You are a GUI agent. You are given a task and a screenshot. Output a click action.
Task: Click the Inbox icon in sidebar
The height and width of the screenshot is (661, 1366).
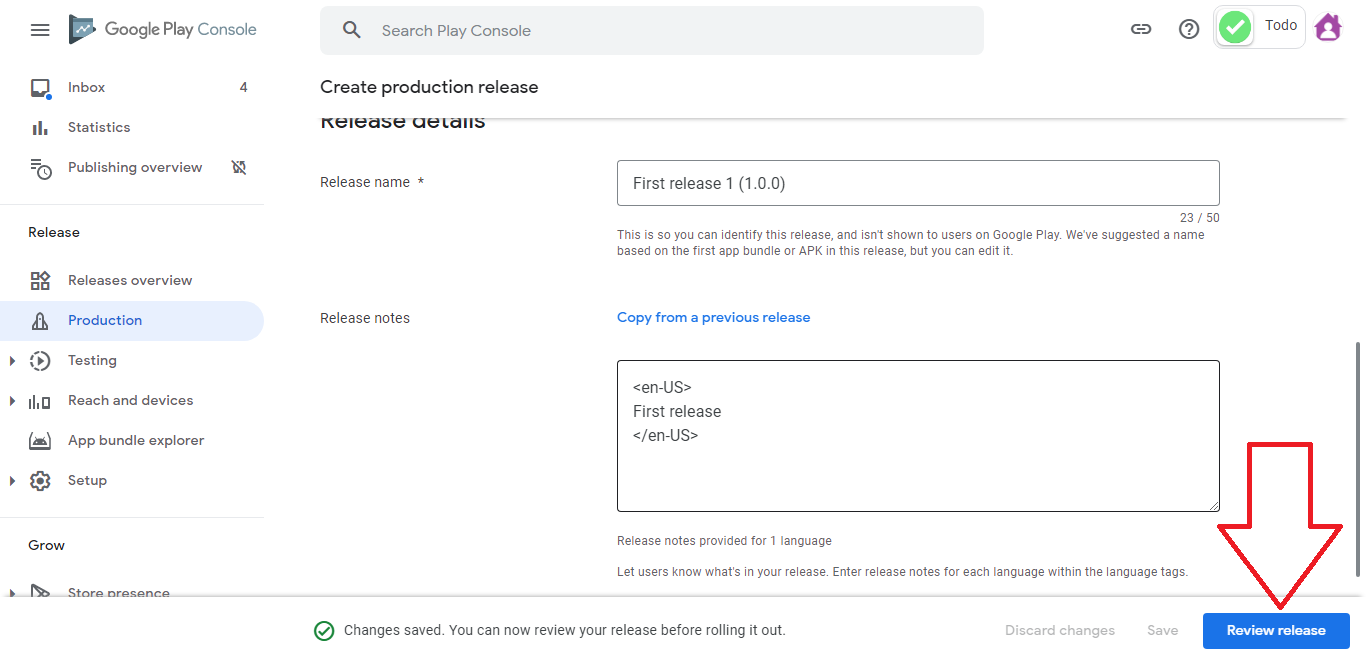40,88
